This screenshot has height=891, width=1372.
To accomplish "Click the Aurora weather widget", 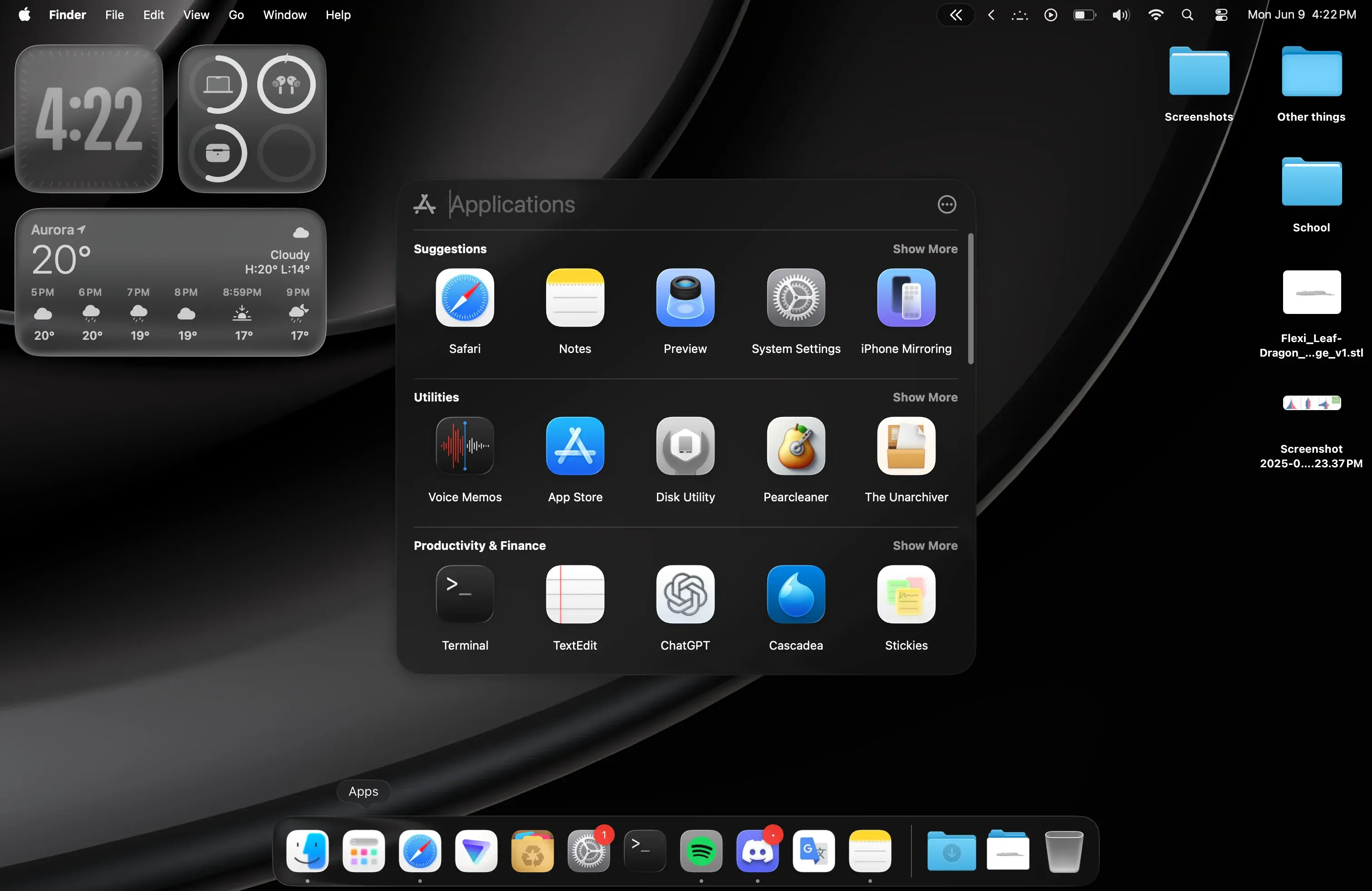I will tap(171, 282).
